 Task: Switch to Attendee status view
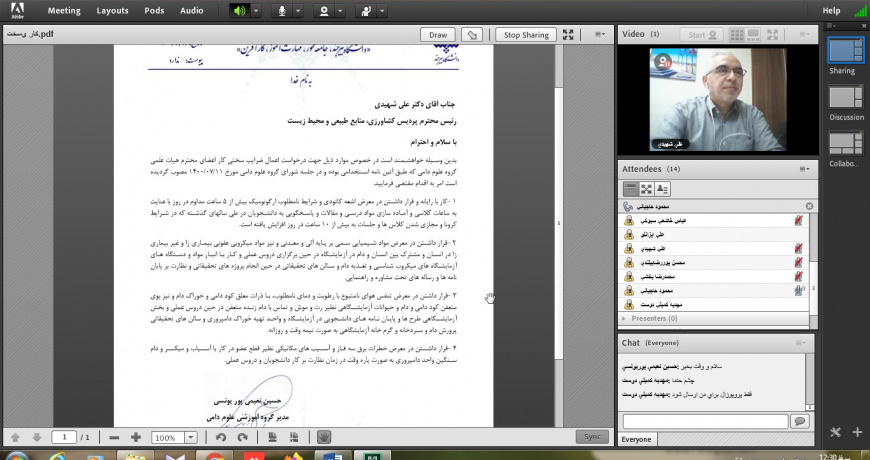pos(662,189)
